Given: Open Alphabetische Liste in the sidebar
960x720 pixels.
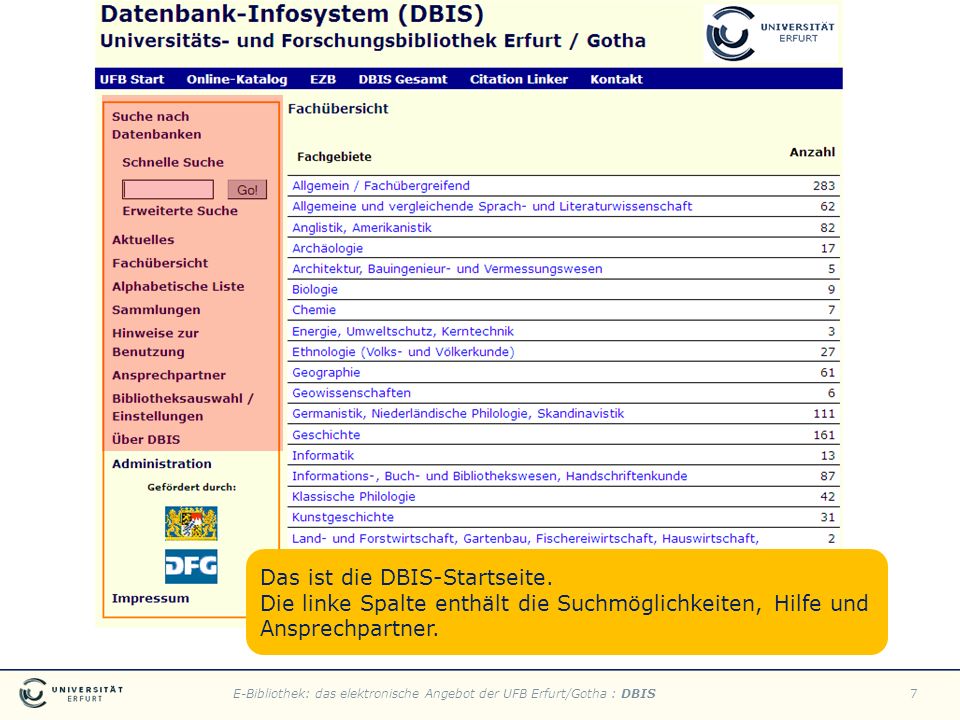Looking at the screenshot, I should (178, 287).
